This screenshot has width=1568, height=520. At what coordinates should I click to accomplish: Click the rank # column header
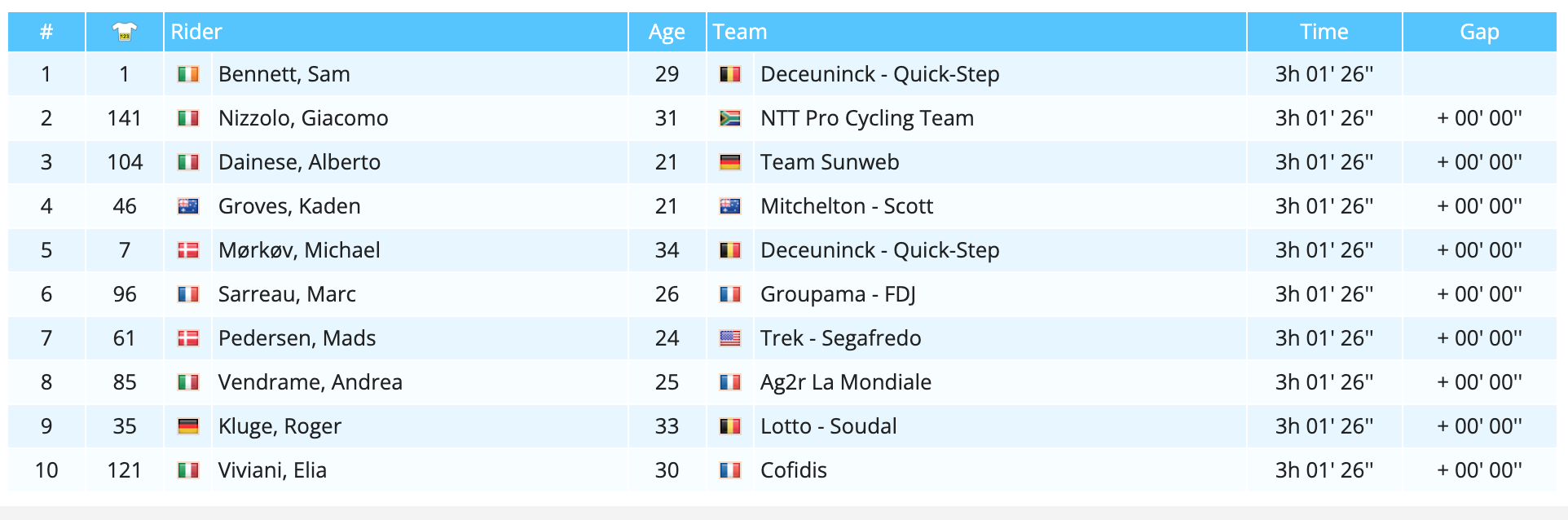46,32
